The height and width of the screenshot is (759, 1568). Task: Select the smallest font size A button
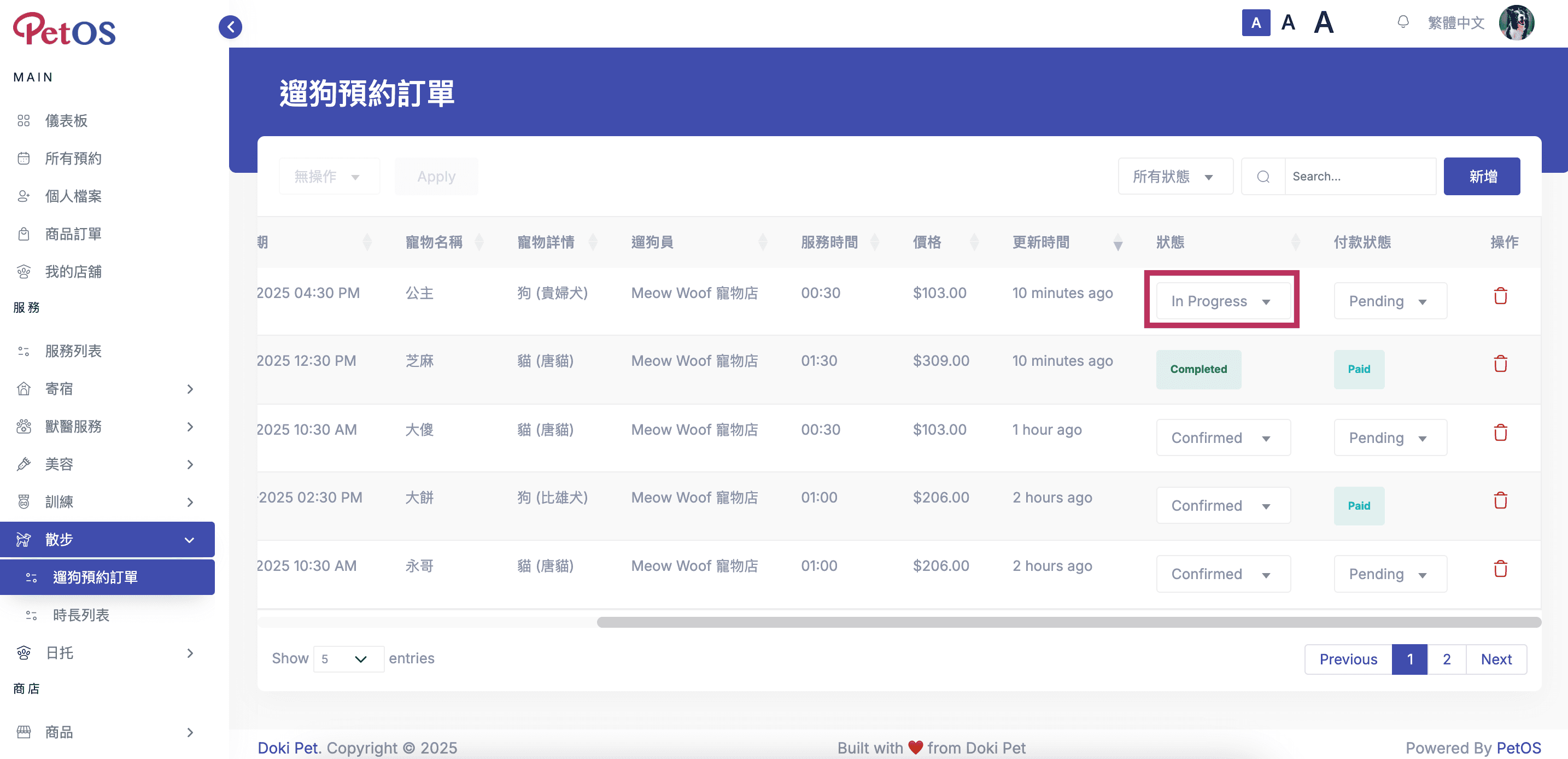1255,23
